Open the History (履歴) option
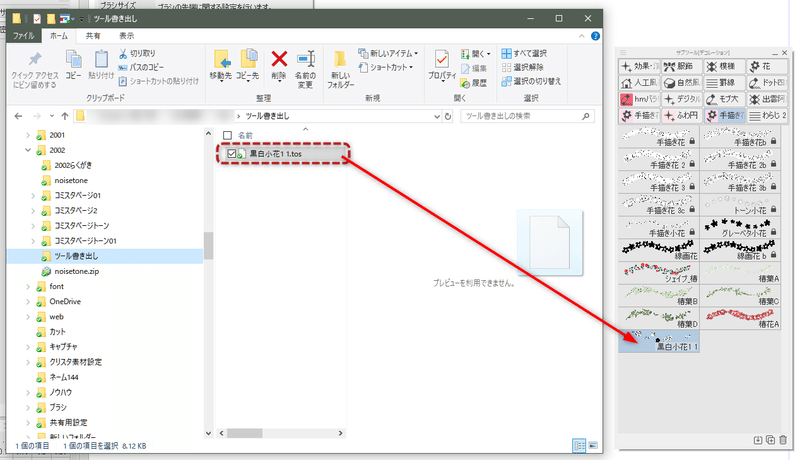Viewport: 800px width, 460px height. click(x=473, y=83)
